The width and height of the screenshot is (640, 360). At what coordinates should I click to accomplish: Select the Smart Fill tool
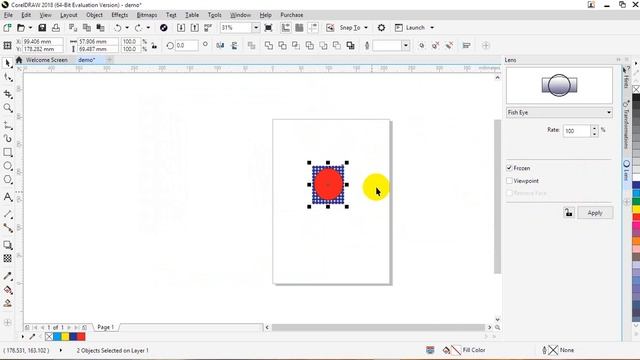pos(7,303)
